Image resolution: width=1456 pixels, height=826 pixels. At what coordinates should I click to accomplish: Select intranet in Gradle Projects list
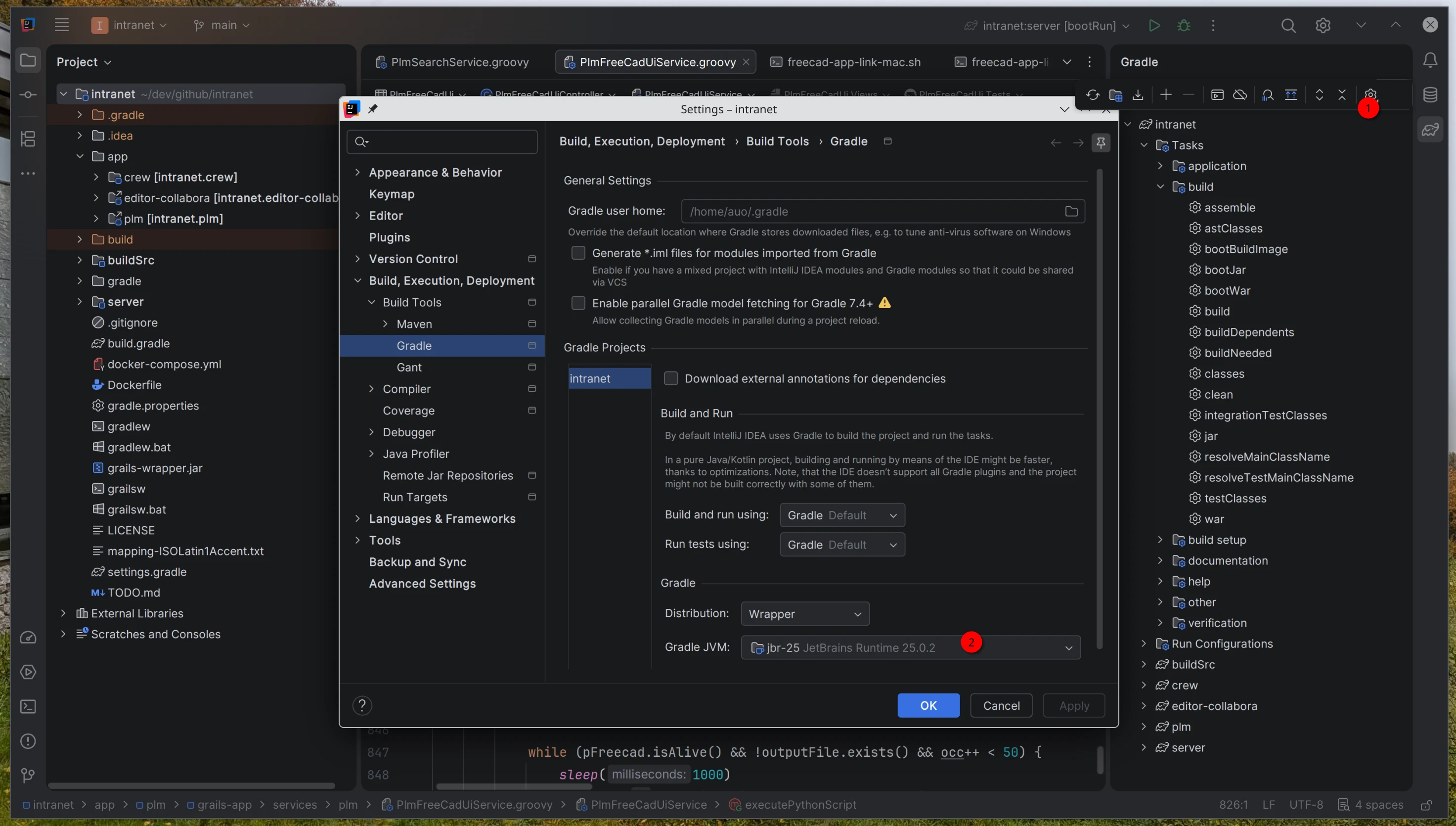click(x=610, y=378)
